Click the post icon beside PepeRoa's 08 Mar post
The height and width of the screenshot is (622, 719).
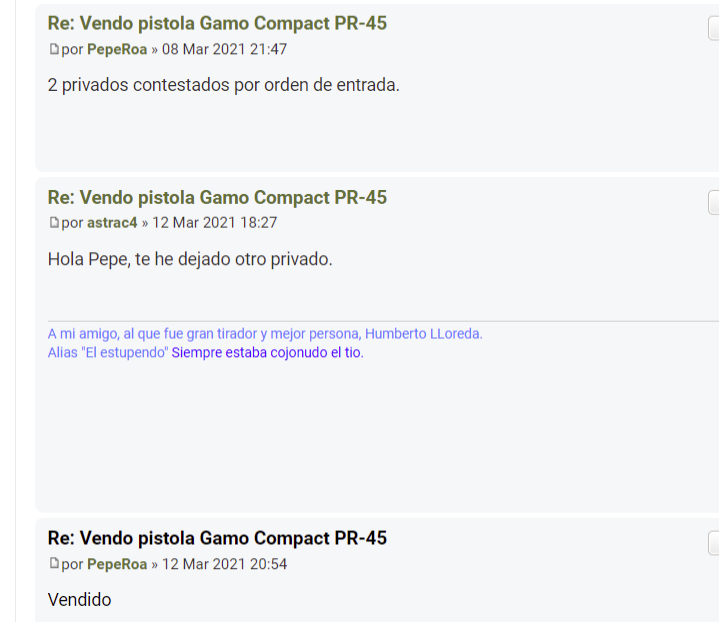[54, 49]
